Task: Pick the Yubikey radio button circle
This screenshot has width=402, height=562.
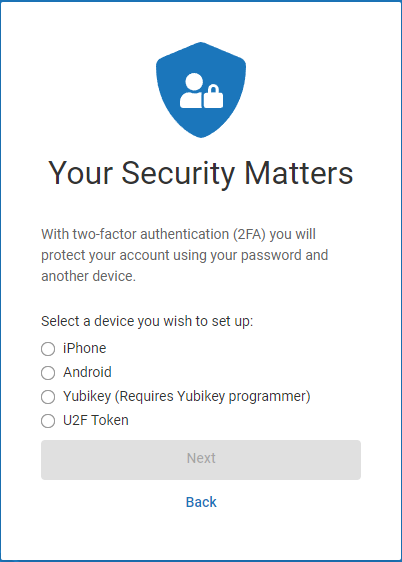Action: tap(48, 397)
